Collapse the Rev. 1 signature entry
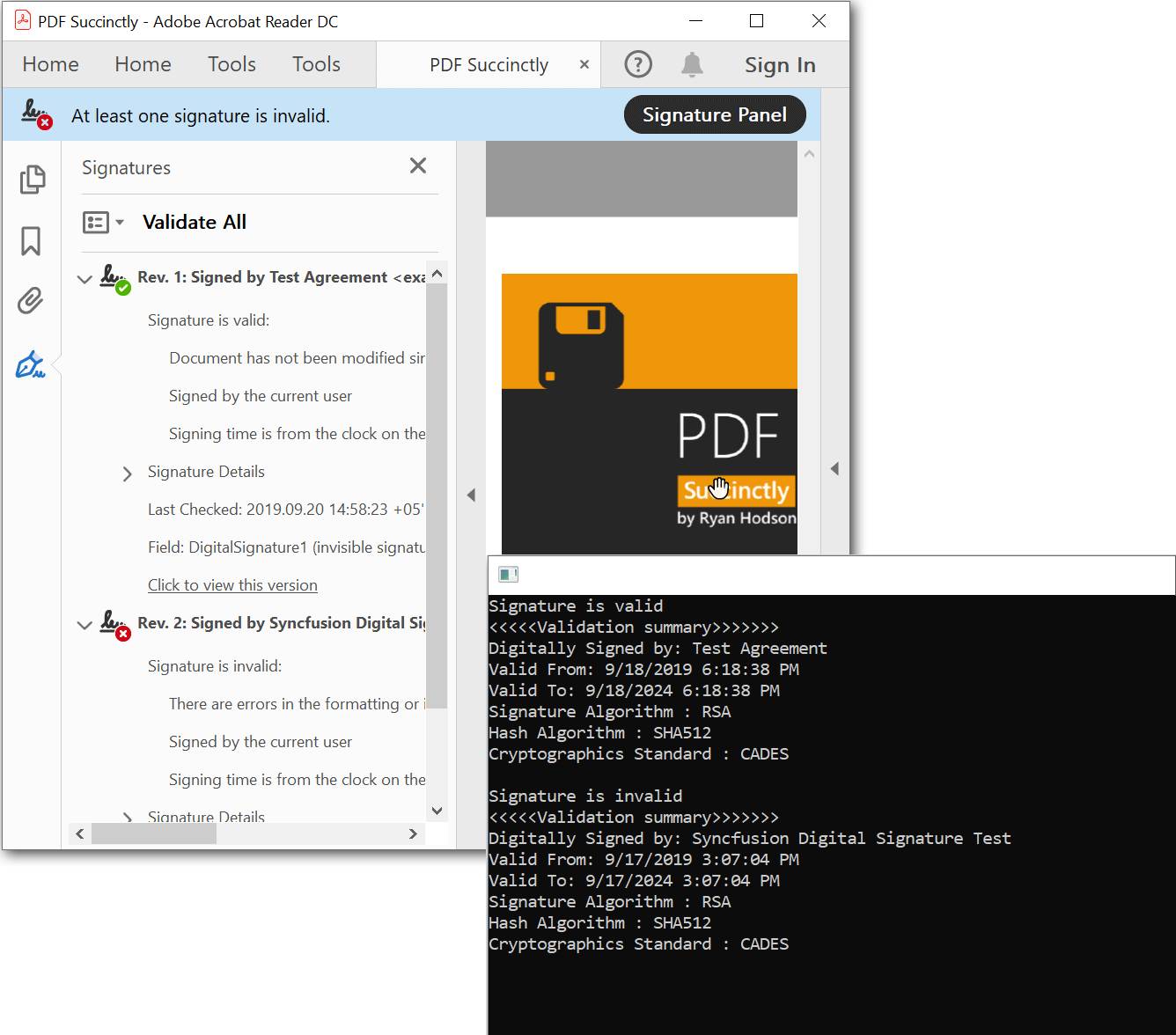This screenshot has height=1035, width=1176. [85, 279]
